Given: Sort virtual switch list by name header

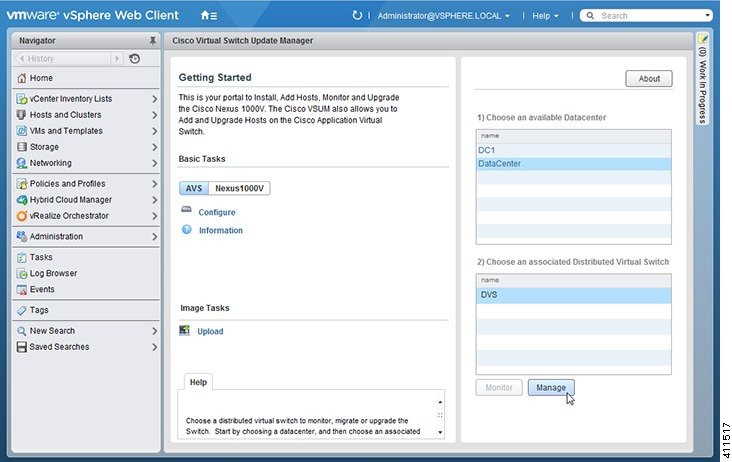Looking at the screenshot, I should click(573, 280).
